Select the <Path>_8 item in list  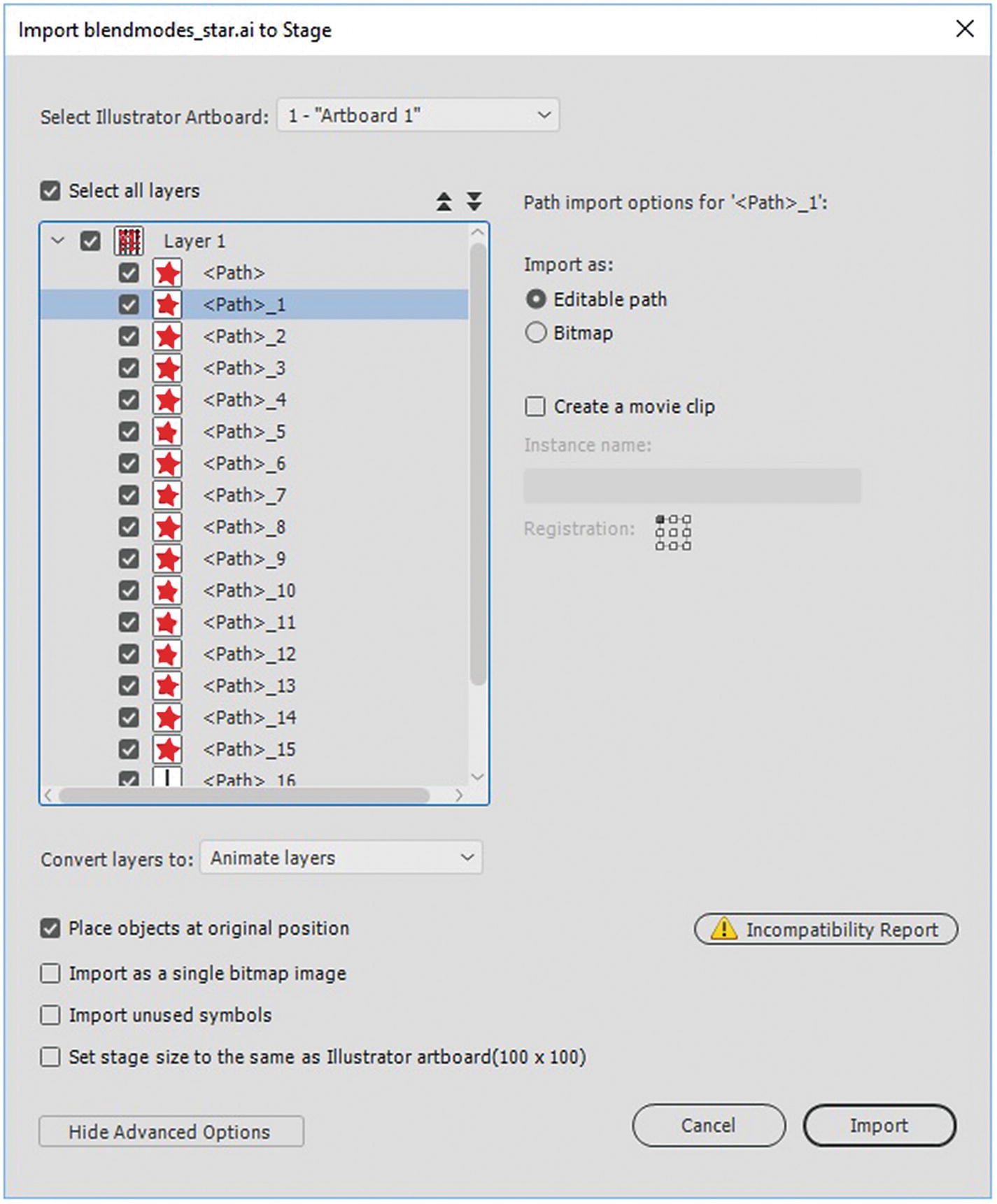[244, 527]
